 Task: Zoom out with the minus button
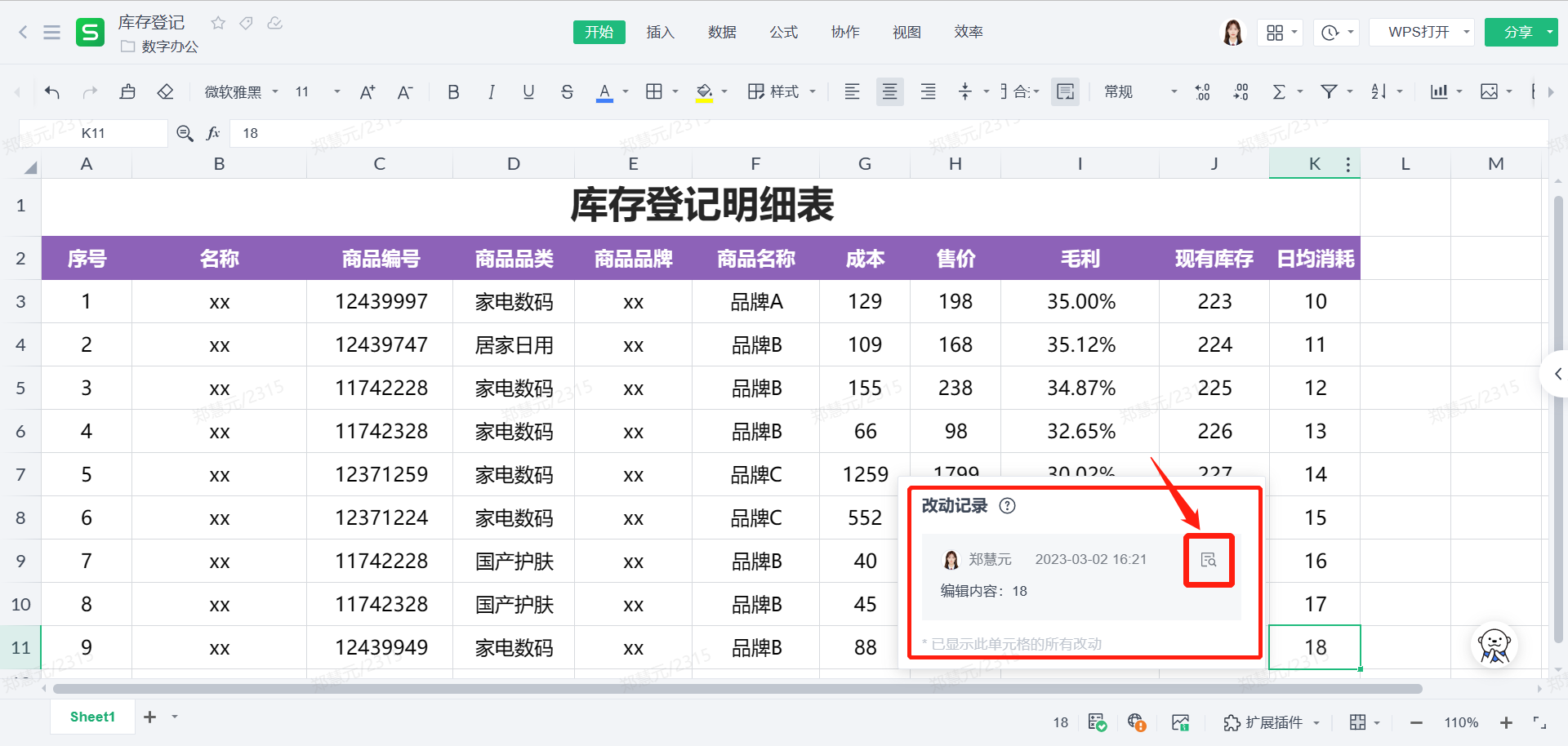point(1416,722)
